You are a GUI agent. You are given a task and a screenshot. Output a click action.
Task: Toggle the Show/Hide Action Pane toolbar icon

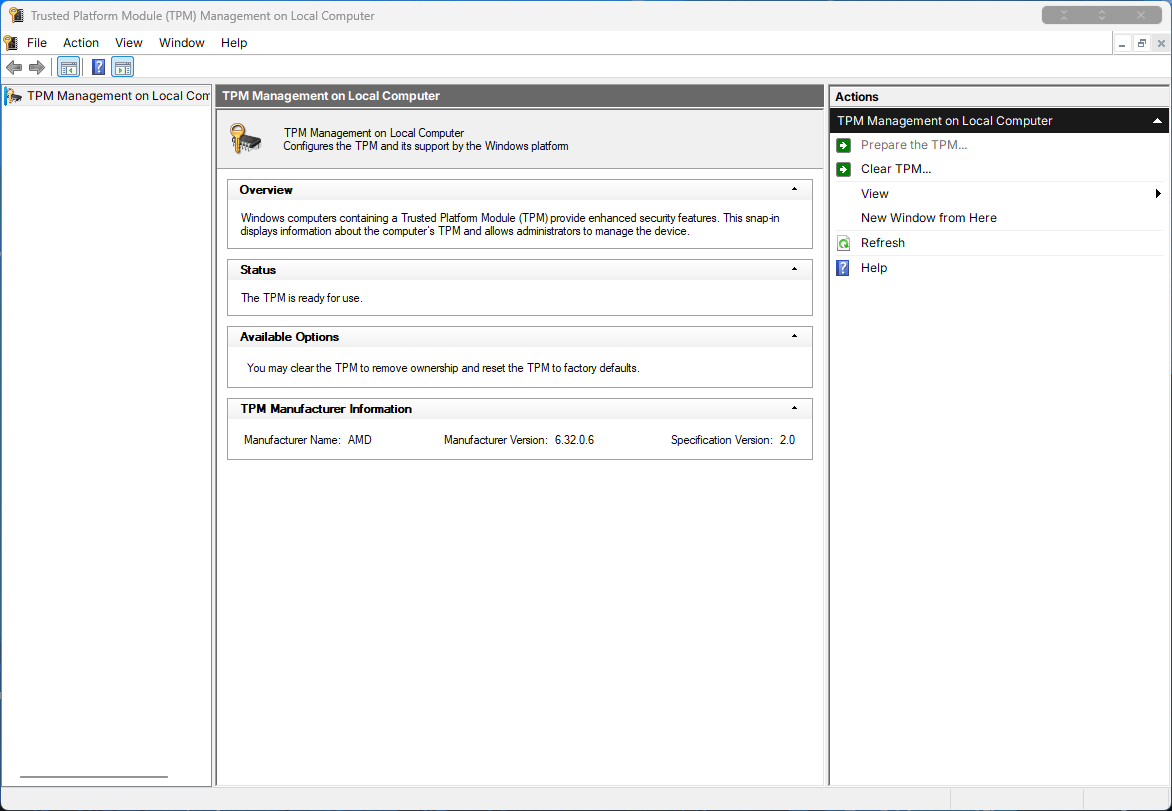tap(123, 67)
